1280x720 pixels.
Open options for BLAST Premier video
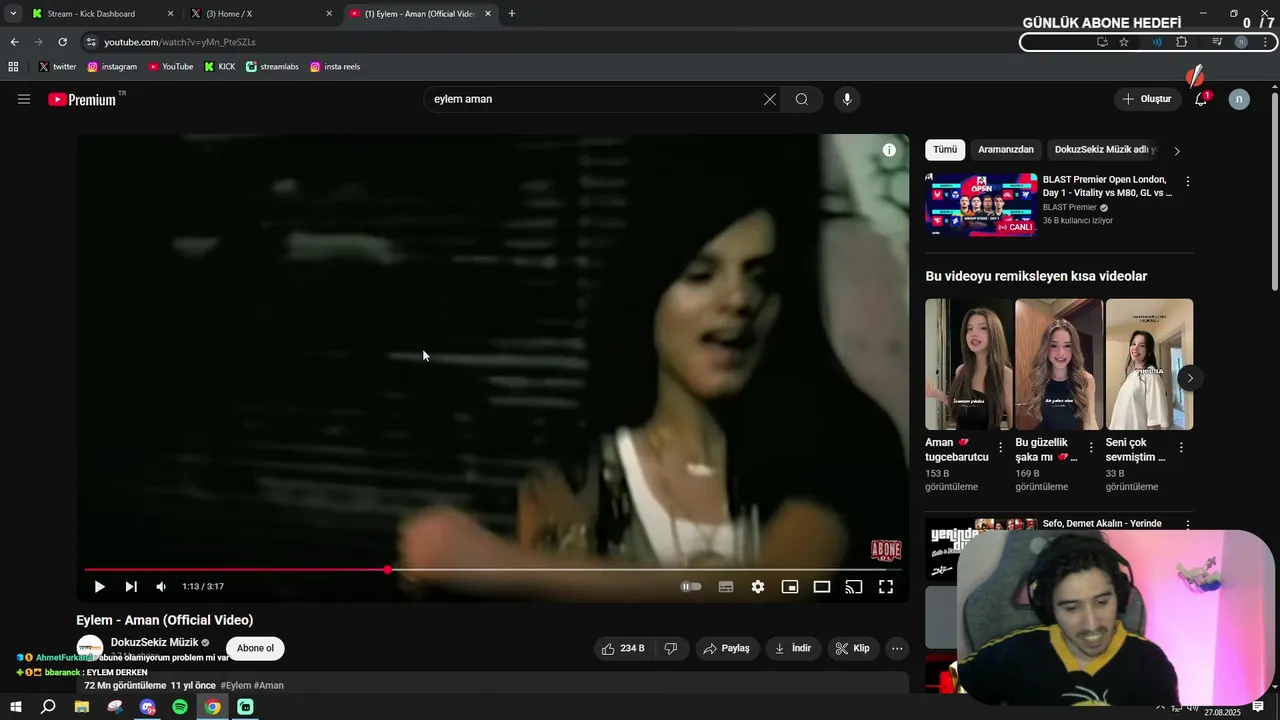[x=1188, y=182]
